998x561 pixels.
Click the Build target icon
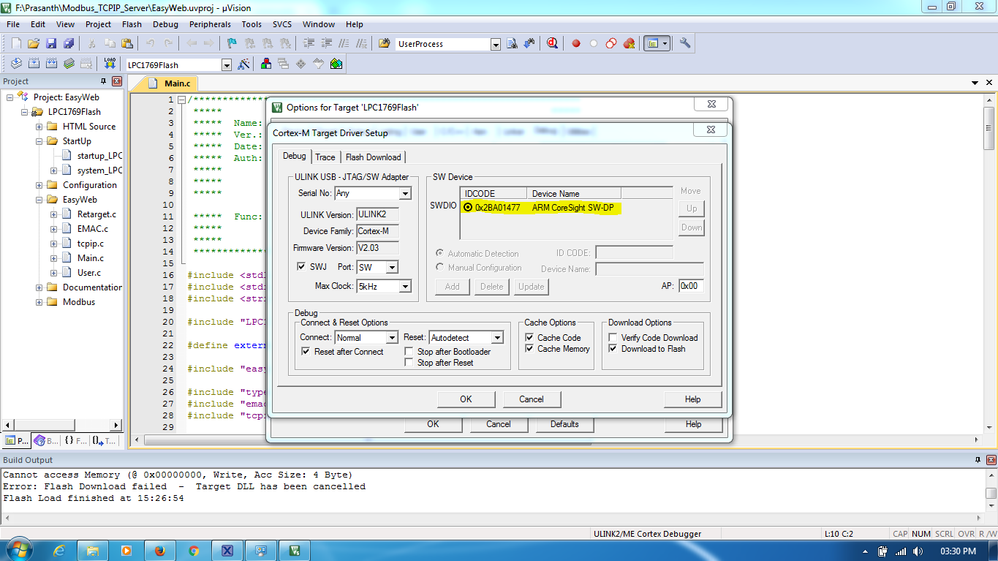34,64
